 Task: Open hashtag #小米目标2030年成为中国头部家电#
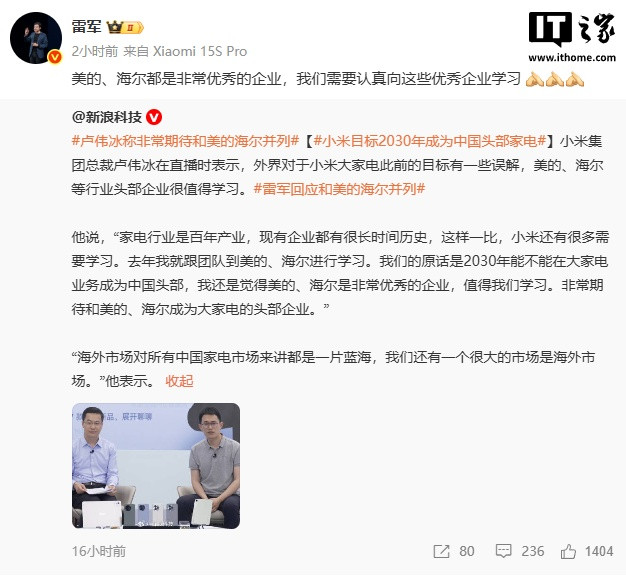pos(430,141)
